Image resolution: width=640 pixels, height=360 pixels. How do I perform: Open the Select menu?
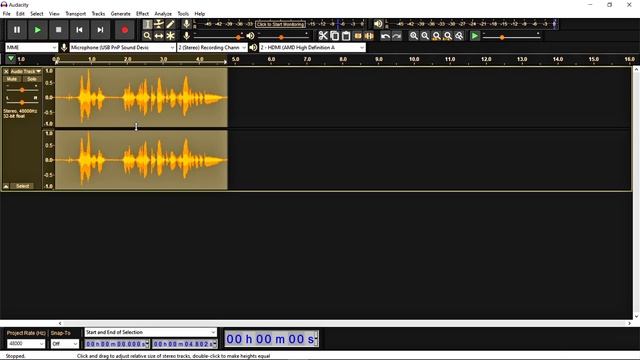(x=36, y=13)
